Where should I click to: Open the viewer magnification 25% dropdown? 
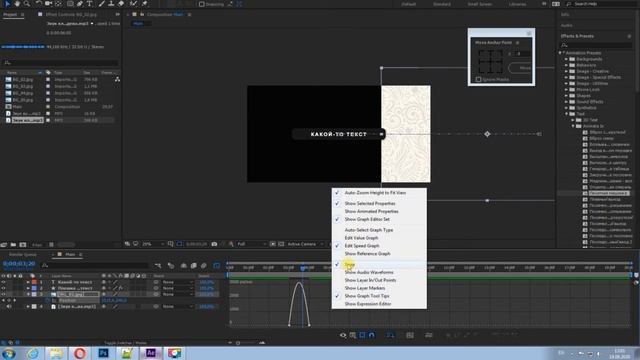(x=153, y=244)
